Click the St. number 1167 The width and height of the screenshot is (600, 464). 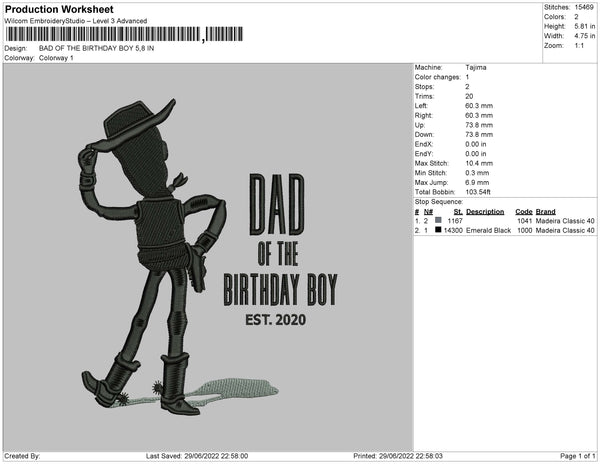tap(455, 221)
